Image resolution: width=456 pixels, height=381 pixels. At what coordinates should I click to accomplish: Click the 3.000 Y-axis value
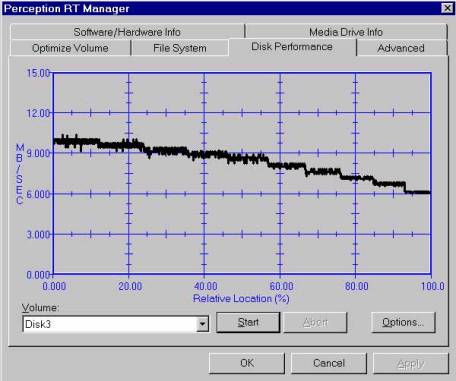[38, 235]
